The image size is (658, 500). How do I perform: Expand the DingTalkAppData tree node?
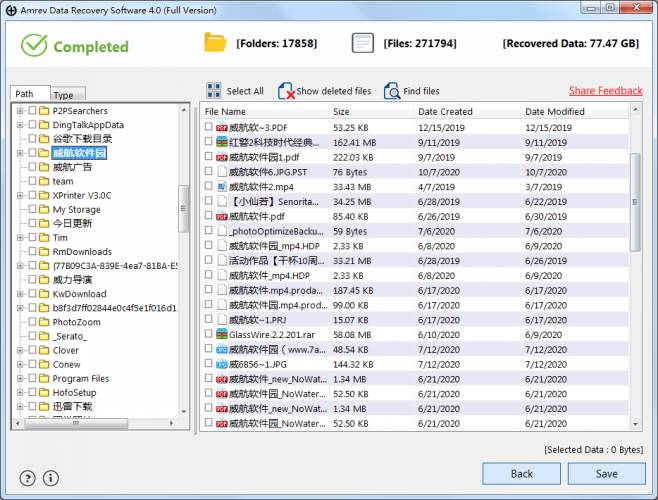click(x=20, y=125)
